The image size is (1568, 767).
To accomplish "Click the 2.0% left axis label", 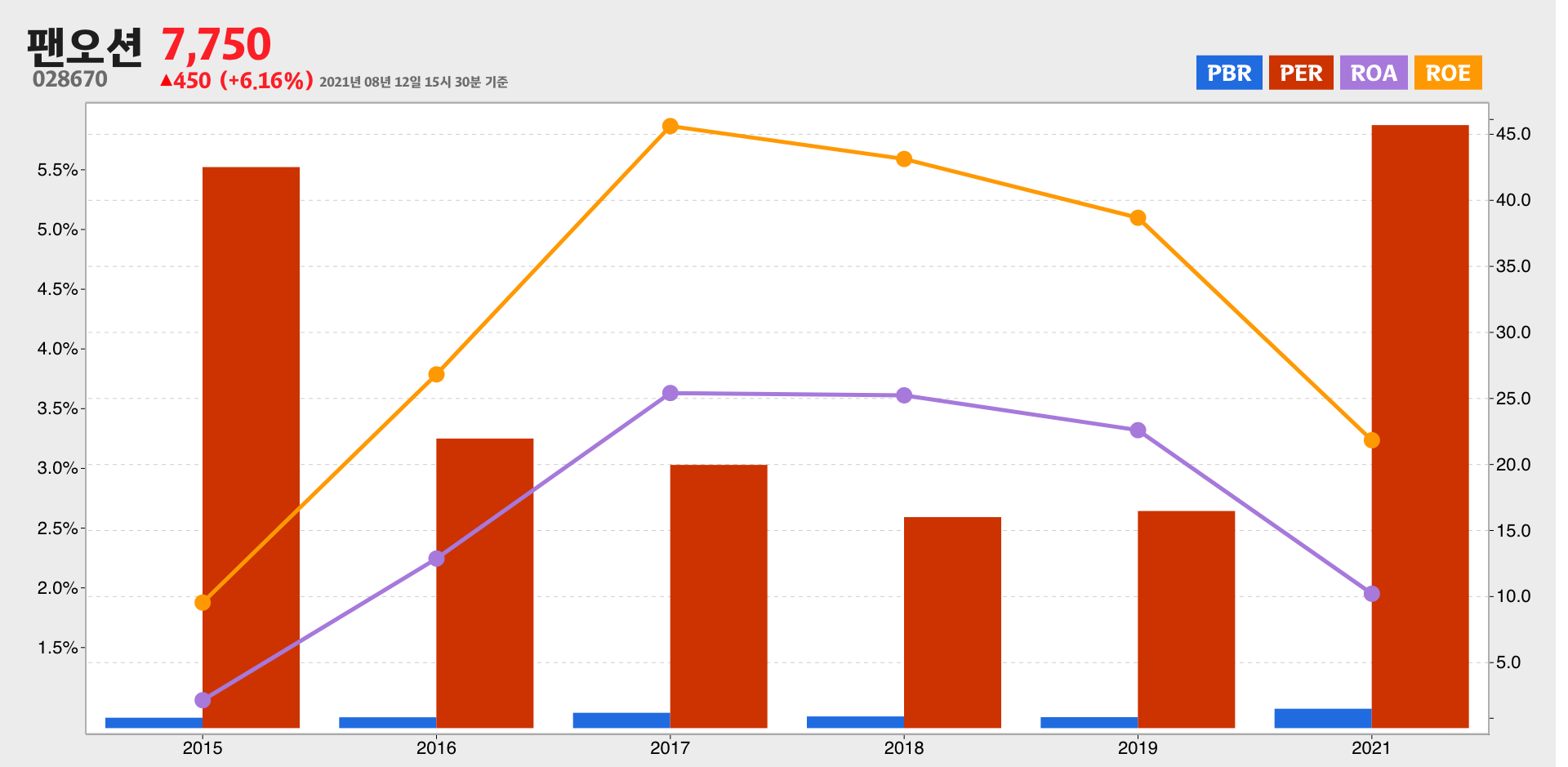I will tap(58, 588).
